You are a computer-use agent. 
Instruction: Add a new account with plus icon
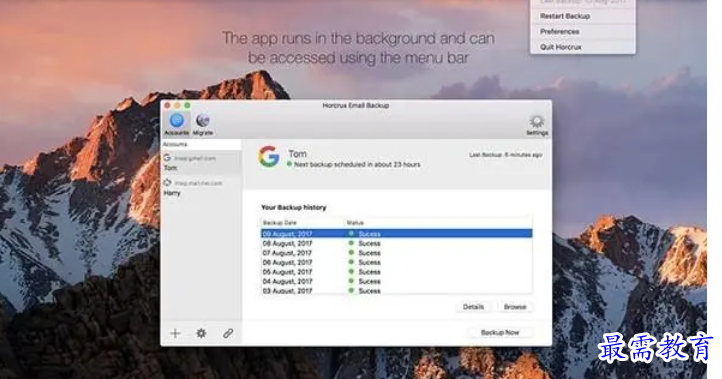coord(175,333)
